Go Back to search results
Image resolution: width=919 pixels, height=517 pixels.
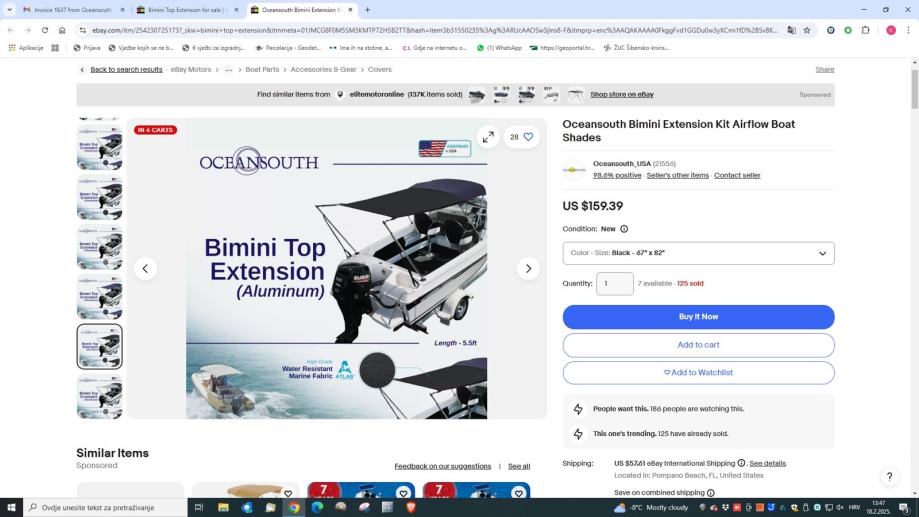[126, 70]
